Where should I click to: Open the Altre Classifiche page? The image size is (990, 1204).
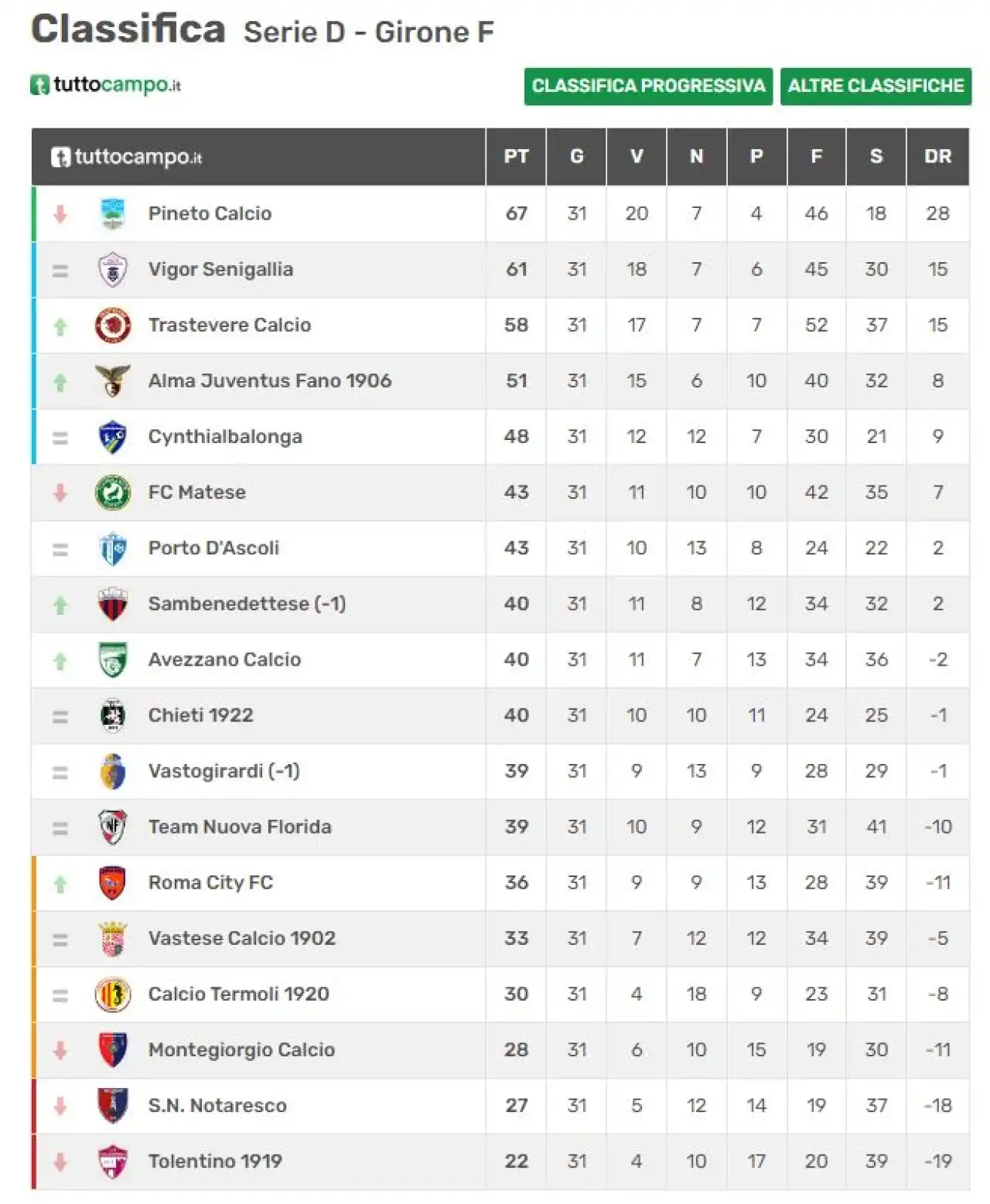[x=876, y=86]
